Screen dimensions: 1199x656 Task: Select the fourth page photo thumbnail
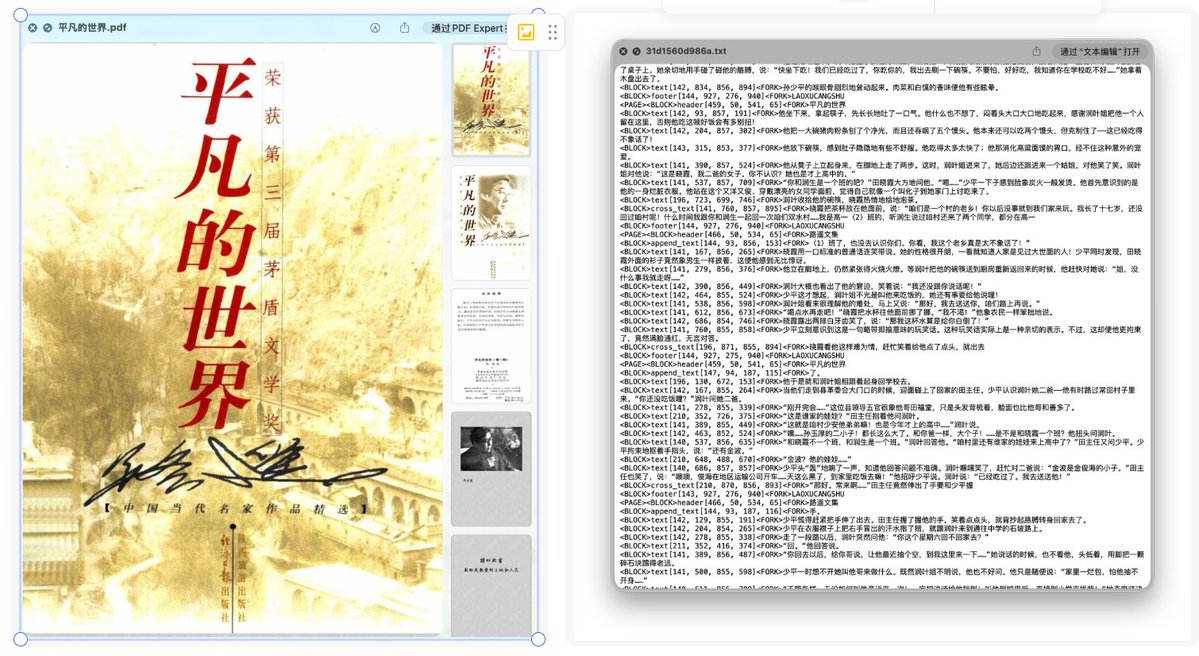click(x=491, y=469)
